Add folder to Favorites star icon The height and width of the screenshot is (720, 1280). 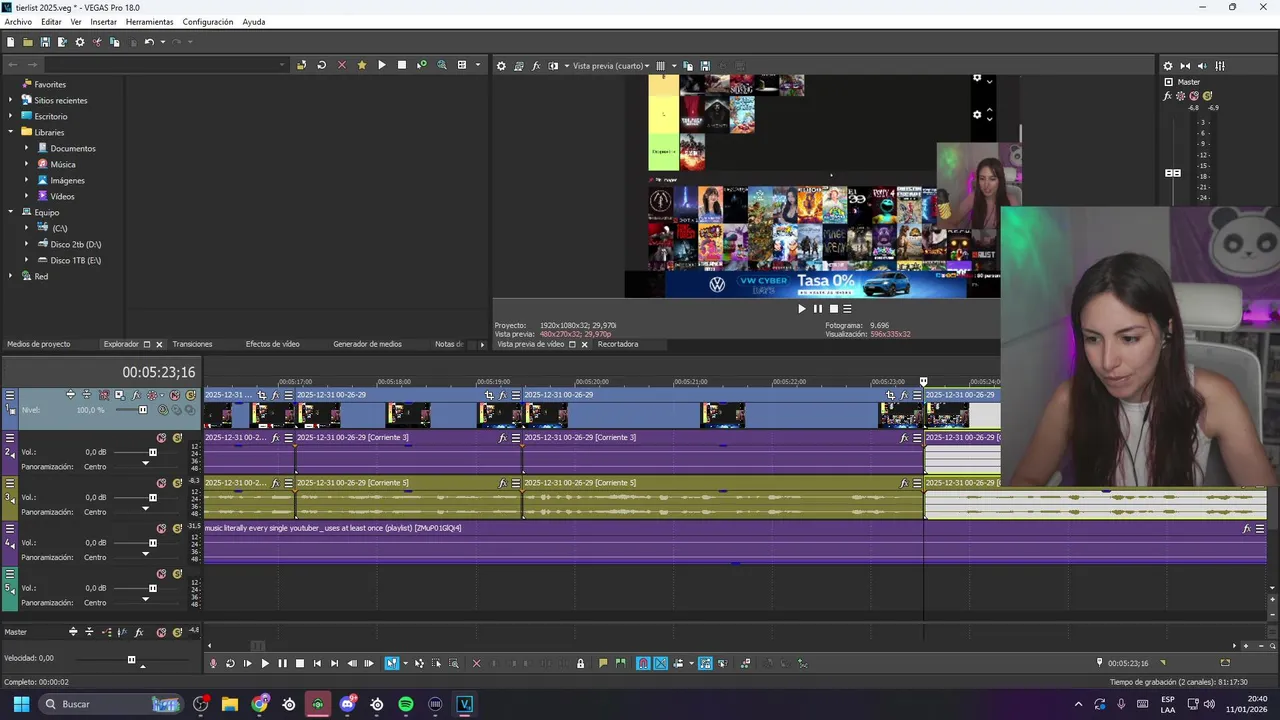[362, 65]
